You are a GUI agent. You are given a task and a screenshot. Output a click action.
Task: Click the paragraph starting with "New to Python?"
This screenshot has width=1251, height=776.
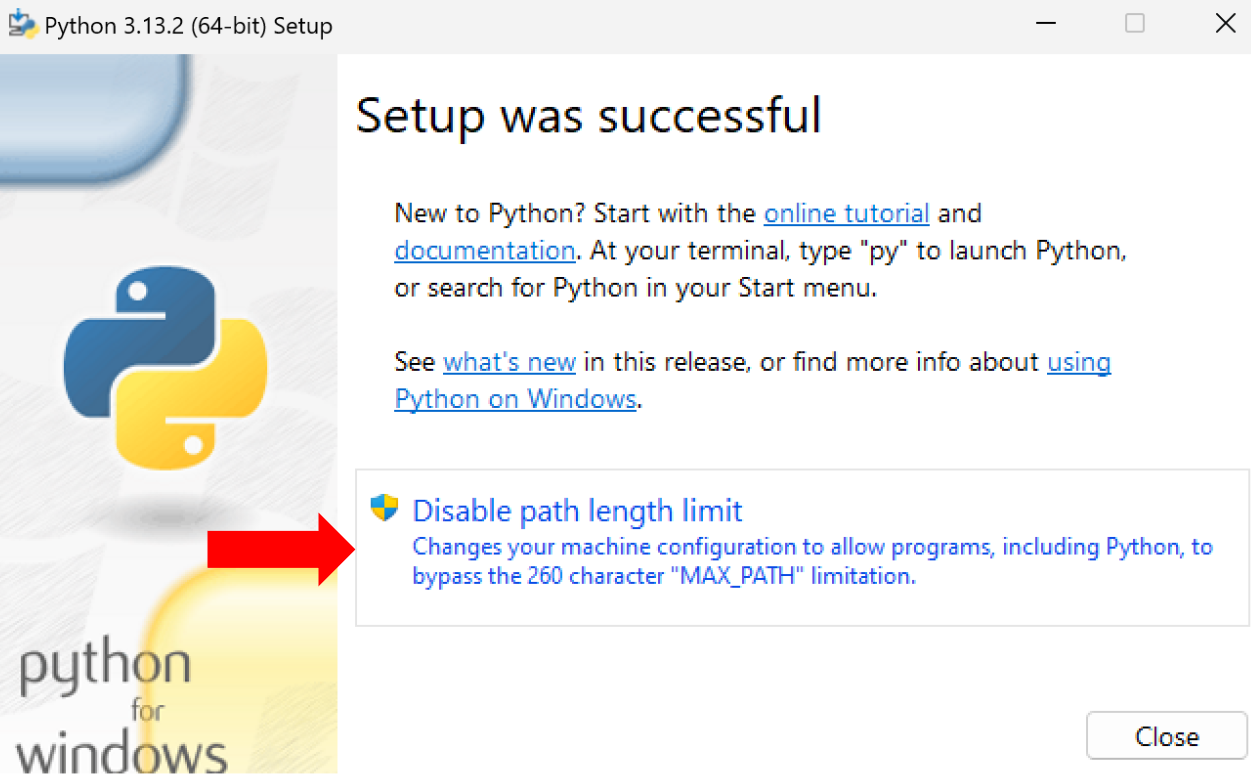pyautogui.click(x=700, y=250)
